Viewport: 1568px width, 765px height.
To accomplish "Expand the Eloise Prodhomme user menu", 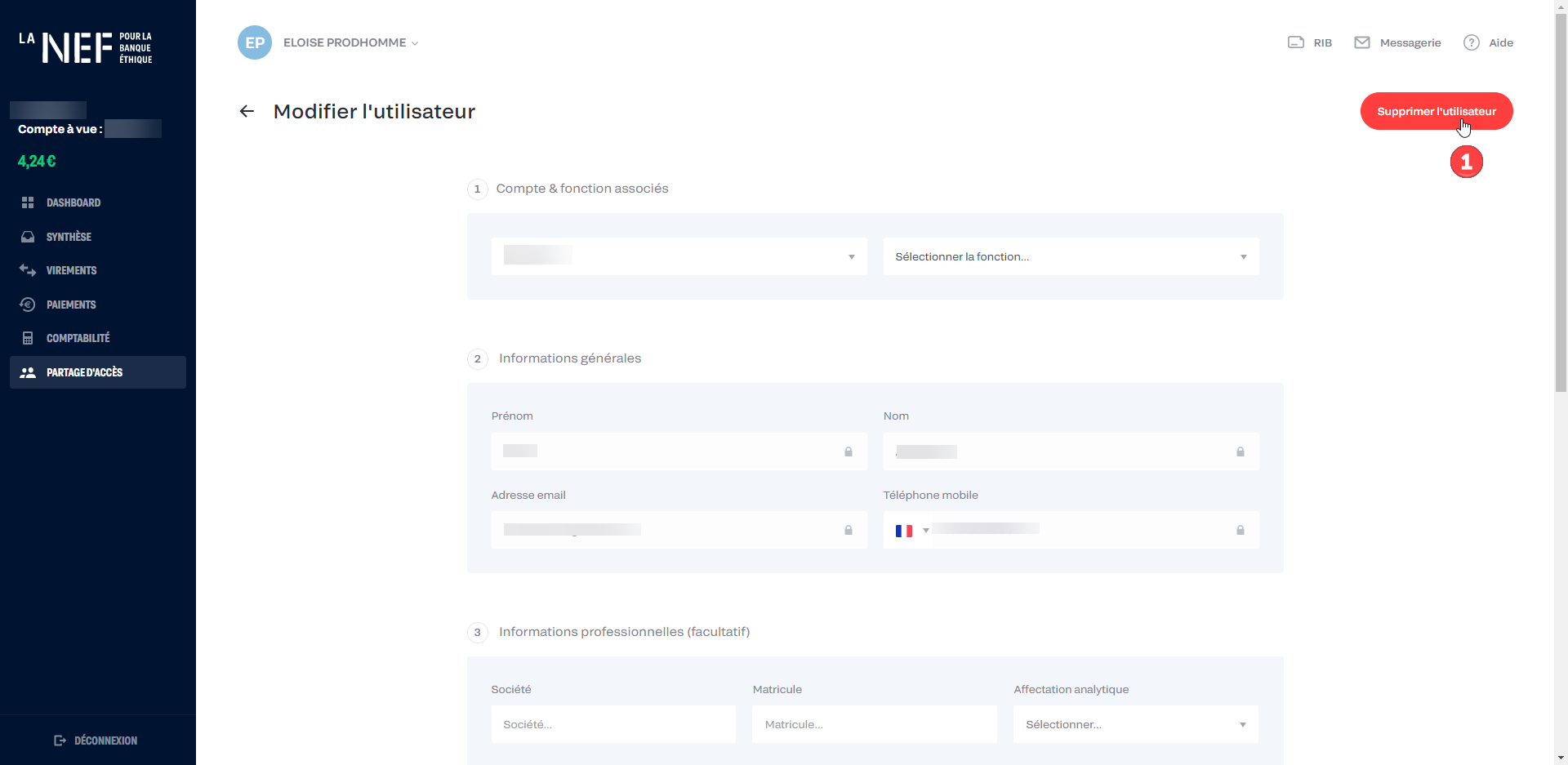I will point(350,42).
